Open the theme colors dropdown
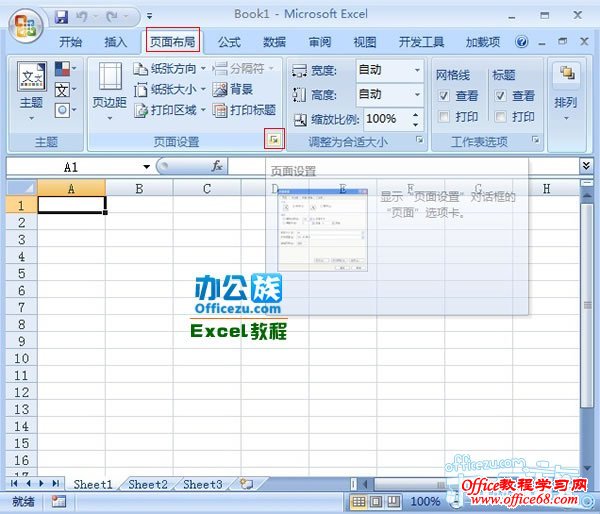 point(65,69)
